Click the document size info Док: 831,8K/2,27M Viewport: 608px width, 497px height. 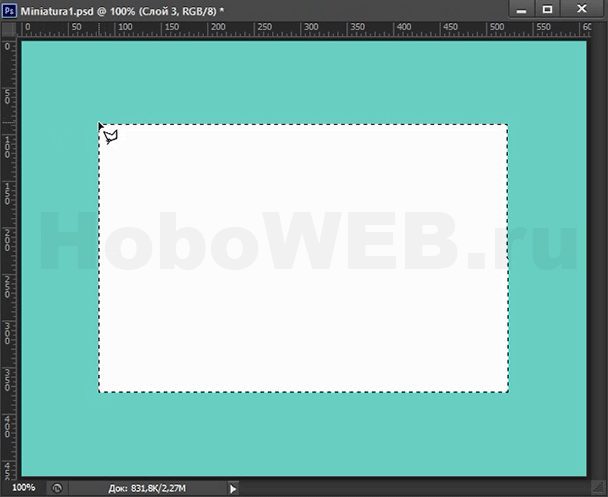point(147,488)
